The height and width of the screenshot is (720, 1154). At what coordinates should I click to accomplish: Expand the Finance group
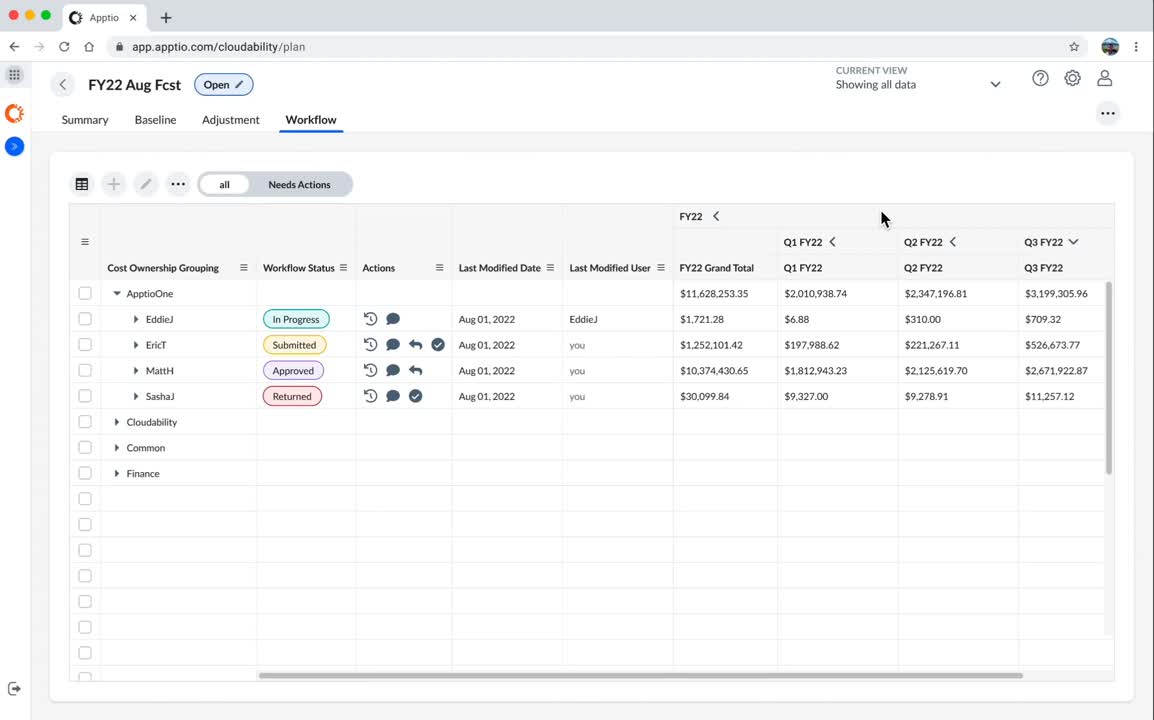[x=116, y=473]
